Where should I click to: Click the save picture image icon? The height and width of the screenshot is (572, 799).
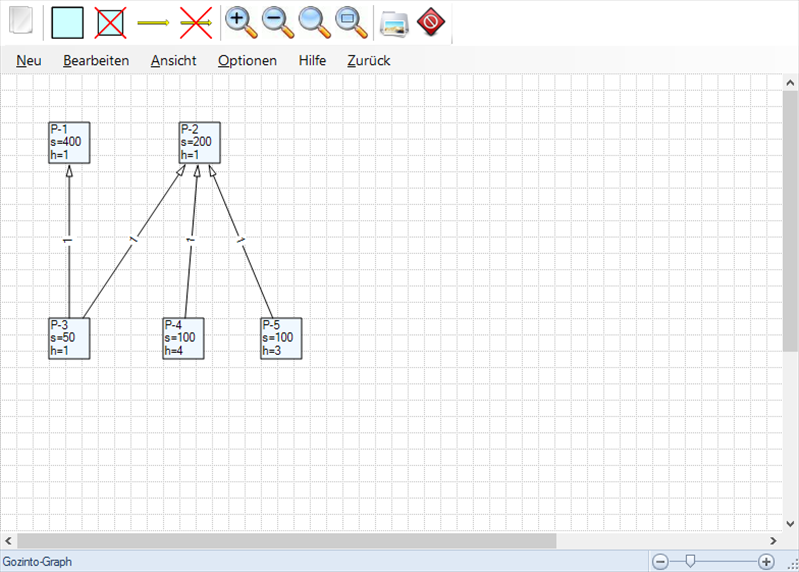(x=394, y=21)
